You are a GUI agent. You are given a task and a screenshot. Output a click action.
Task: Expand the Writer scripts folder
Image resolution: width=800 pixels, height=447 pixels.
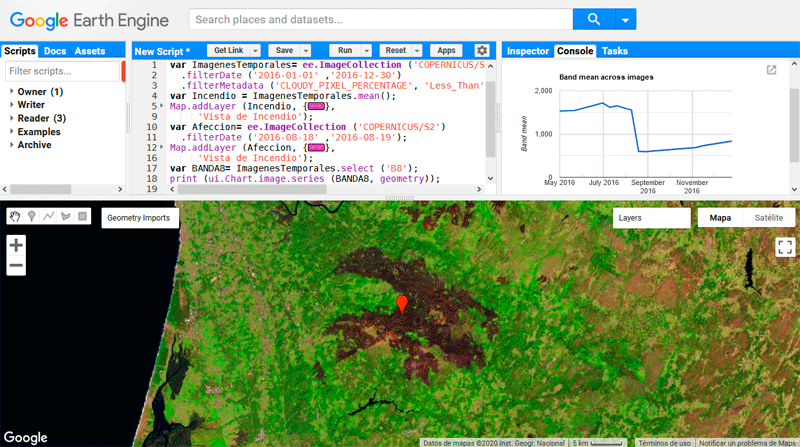(12, 105)
